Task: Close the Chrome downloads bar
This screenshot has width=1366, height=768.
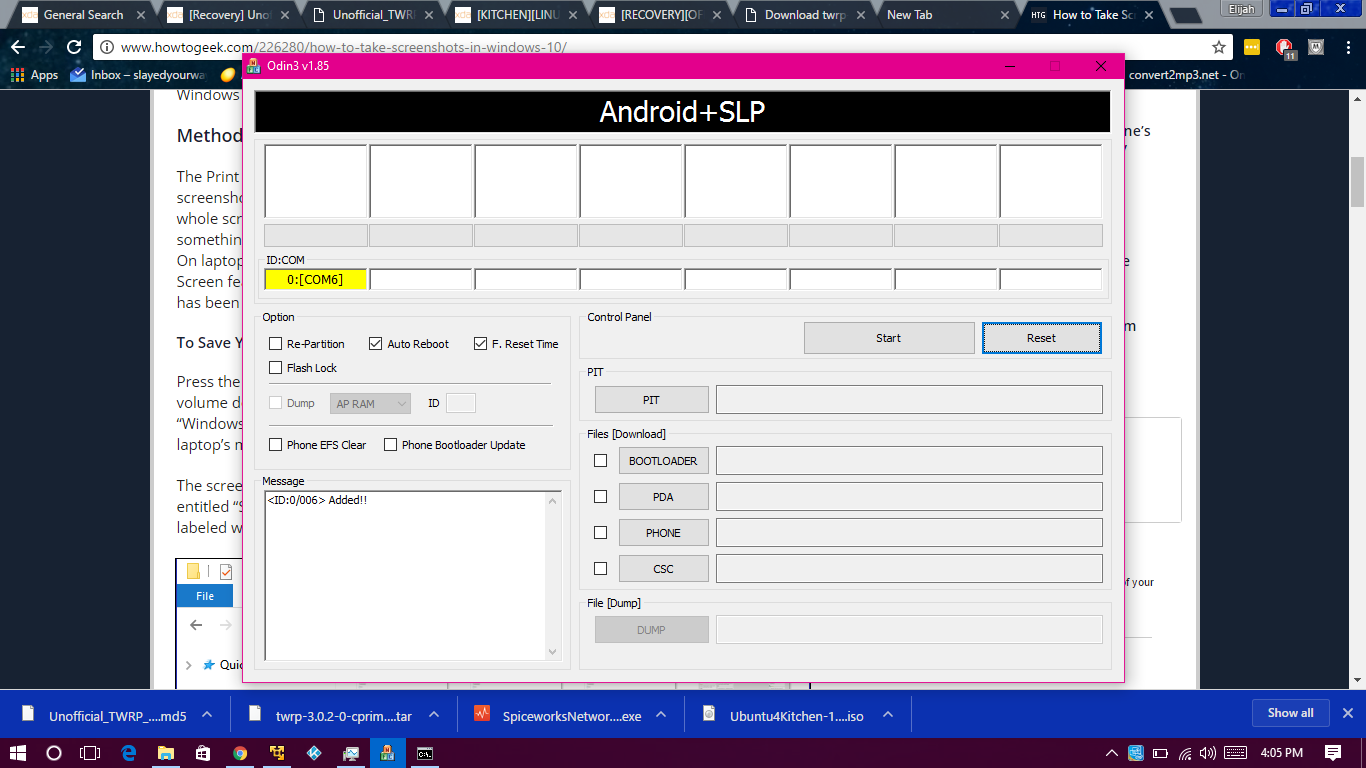Action: 1347,713
